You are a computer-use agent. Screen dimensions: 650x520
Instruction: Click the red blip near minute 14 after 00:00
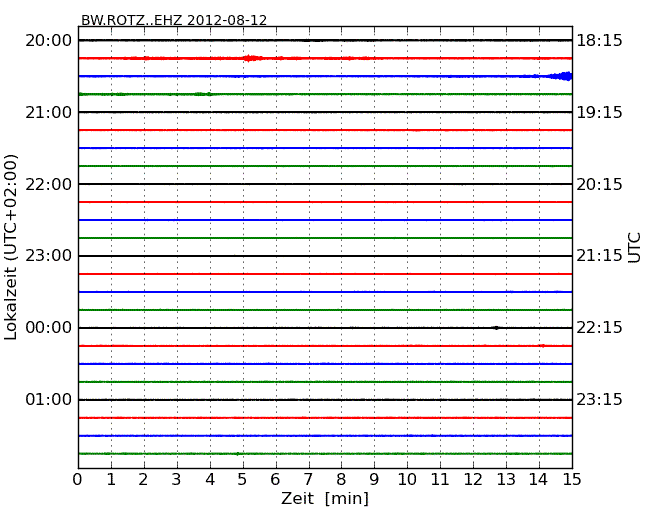point(542,345)
